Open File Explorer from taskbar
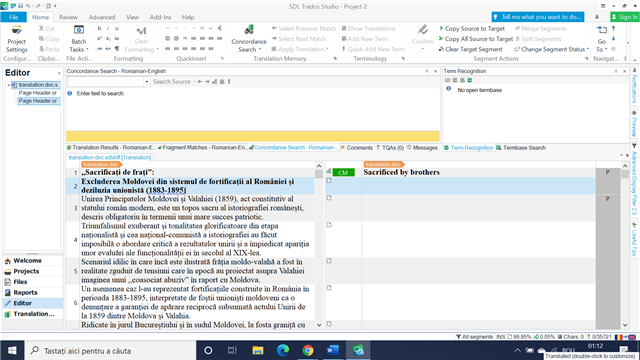This screenshot has width=640, height=360. point(258,350)
